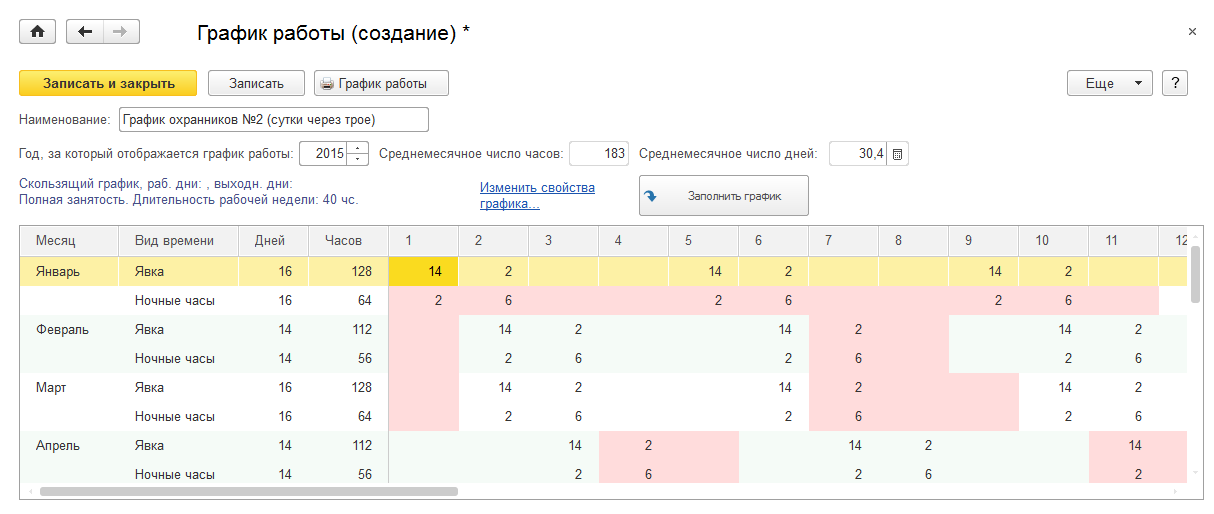Screen dimensions: 1214x514
Task: Click the Home icon button
Action: tap(38, 32)
